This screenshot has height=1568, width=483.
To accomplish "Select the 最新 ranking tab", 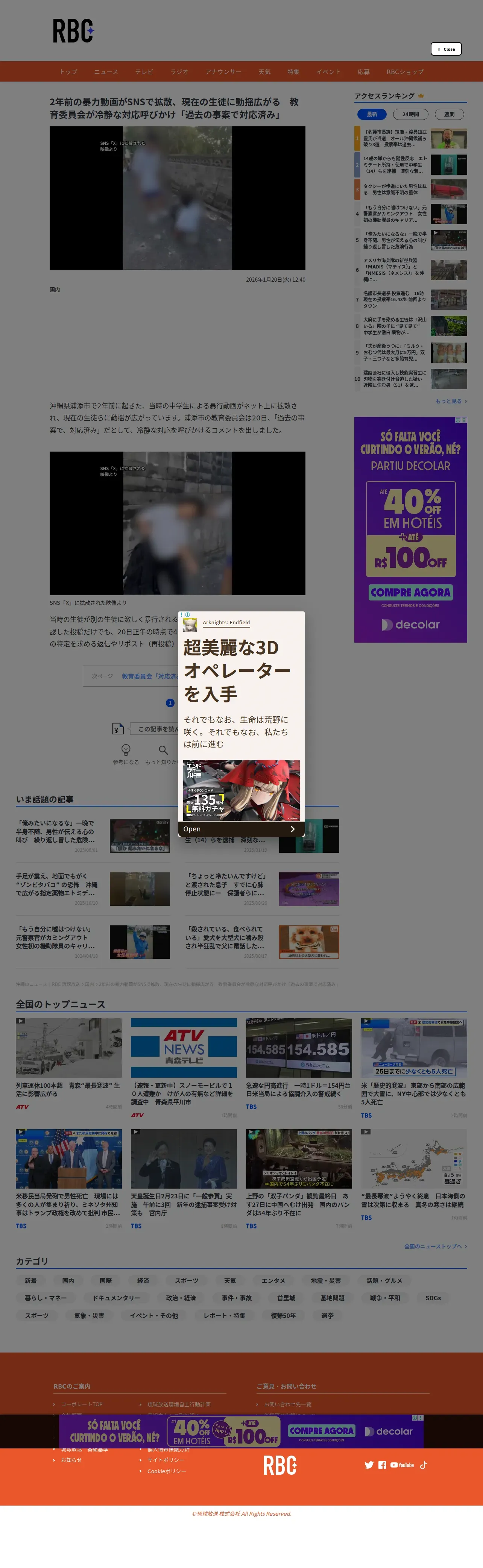I will tap(372, 114).
